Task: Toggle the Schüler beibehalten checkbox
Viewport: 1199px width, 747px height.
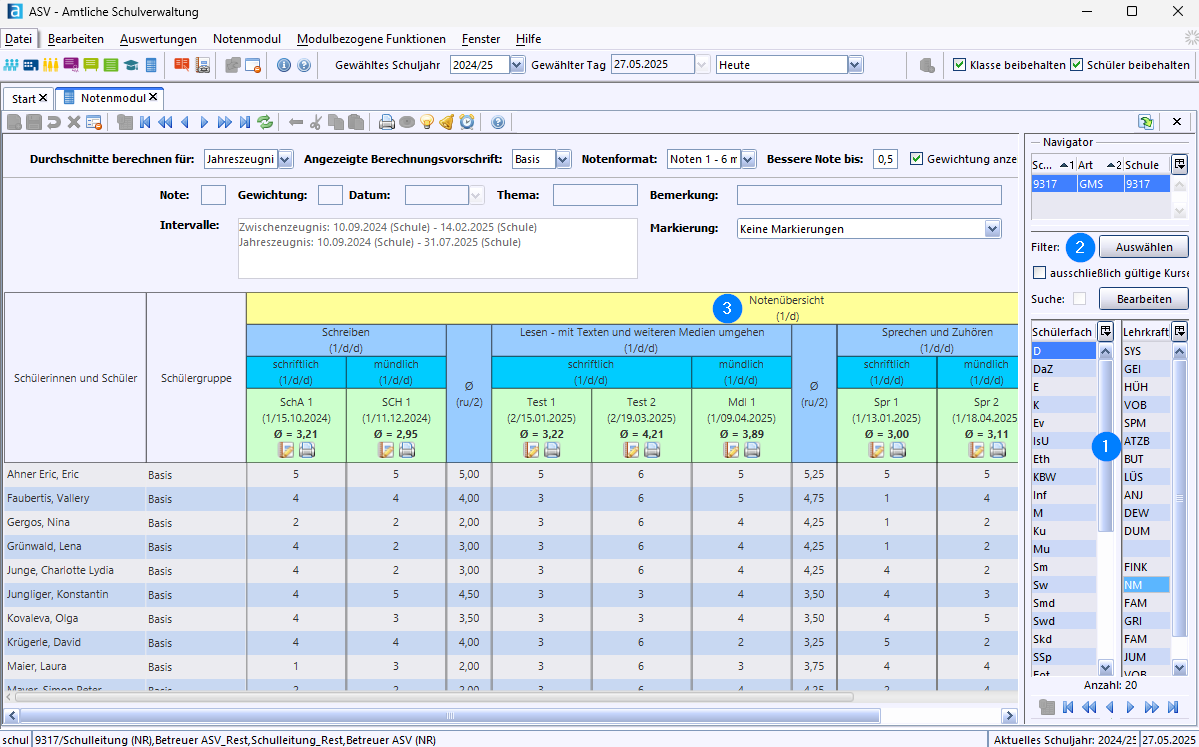Action: [1077, 65]
